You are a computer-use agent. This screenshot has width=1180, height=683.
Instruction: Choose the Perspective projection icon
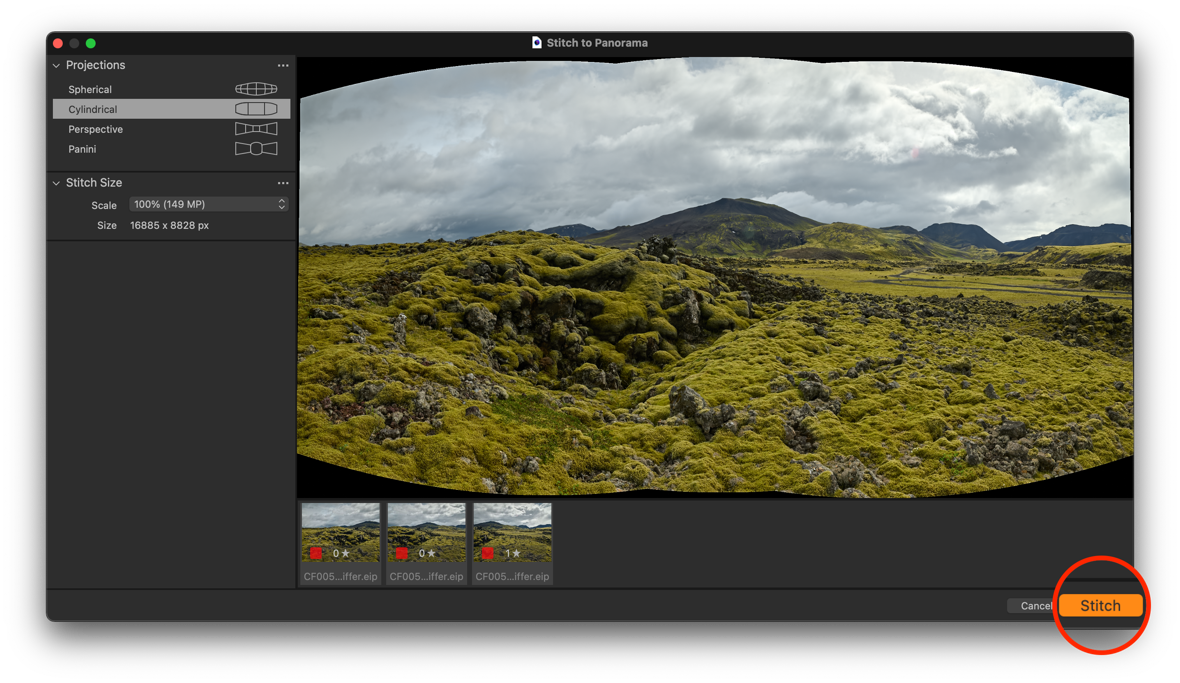[x=256, y=129]
